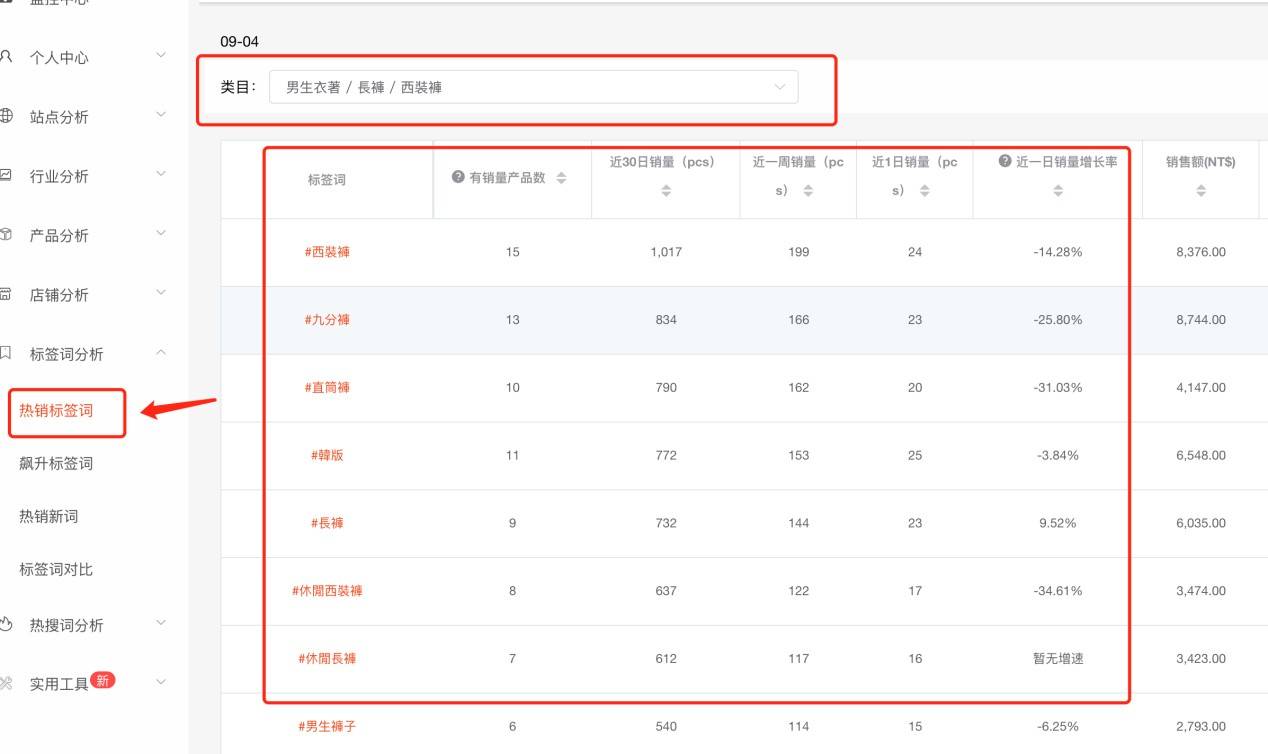Click the 实用工具 tools icon

coord(7,683)
